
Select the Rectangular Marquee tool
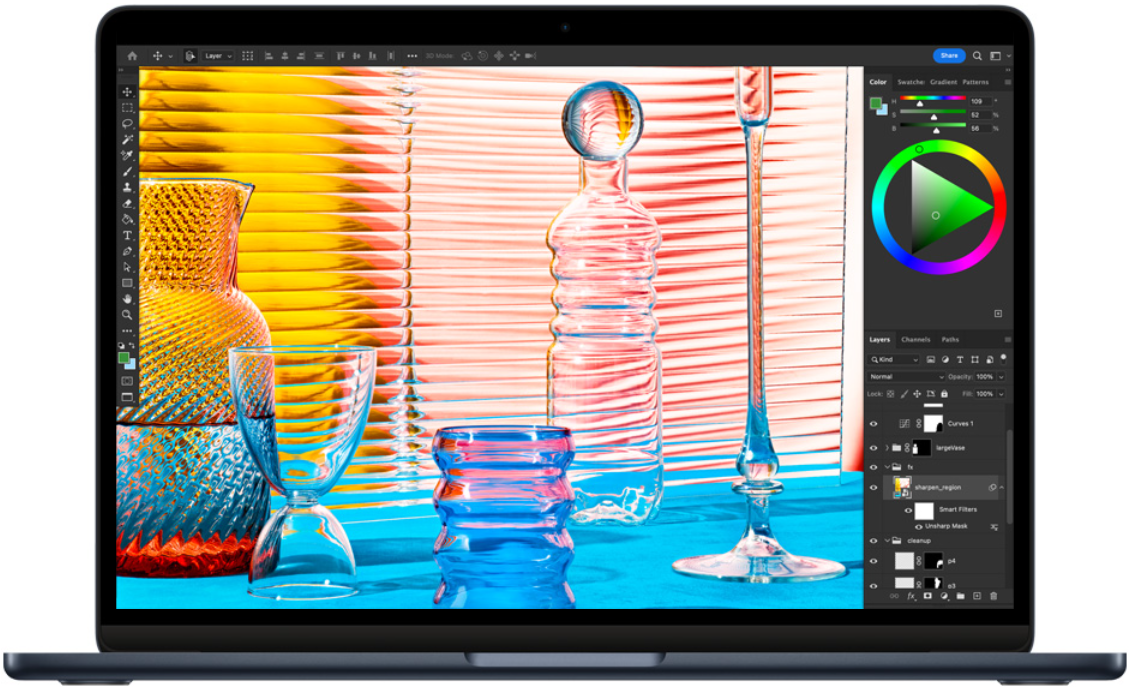[127, 107]
